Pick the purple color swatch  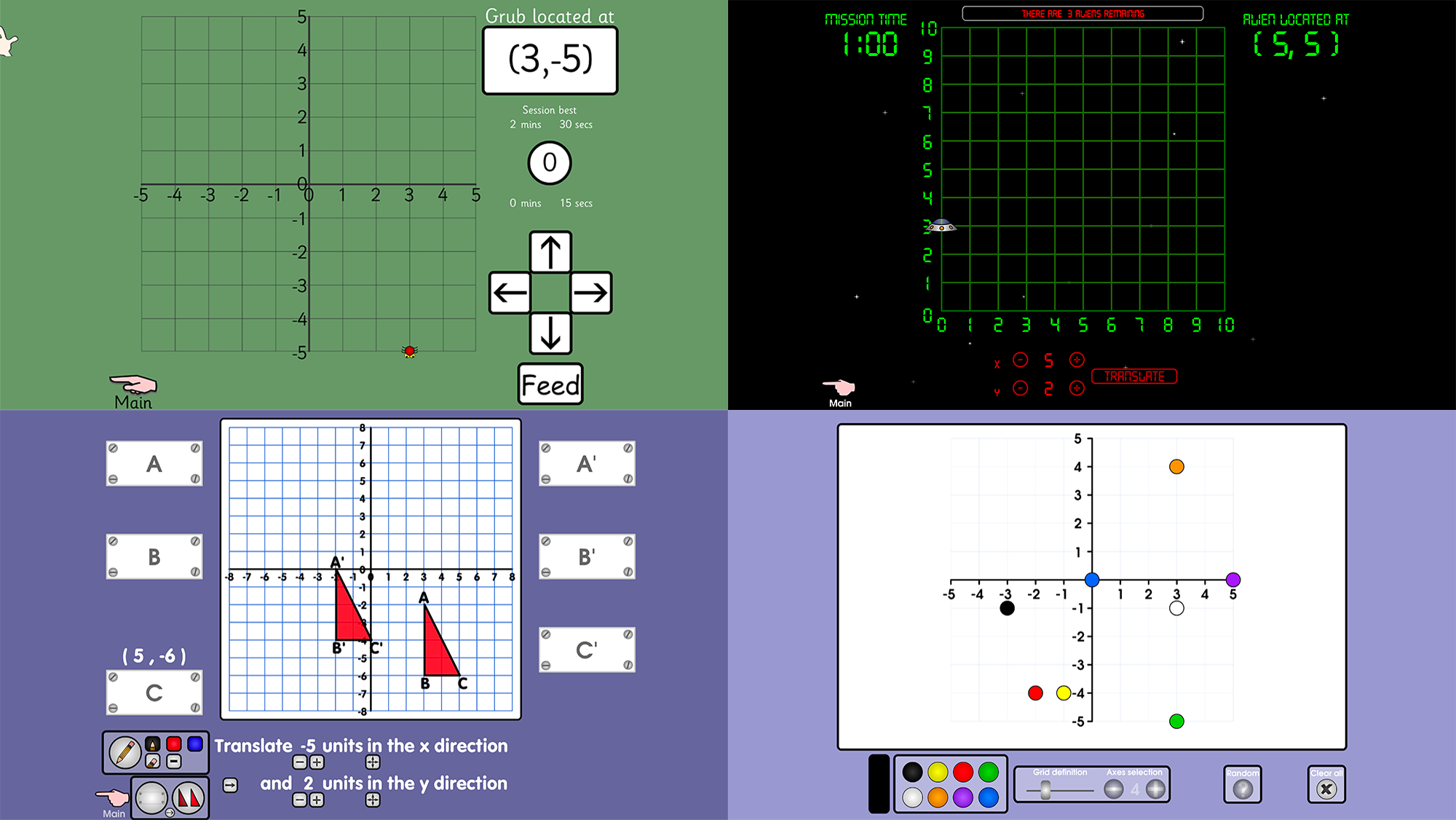(x=962, y=797)
